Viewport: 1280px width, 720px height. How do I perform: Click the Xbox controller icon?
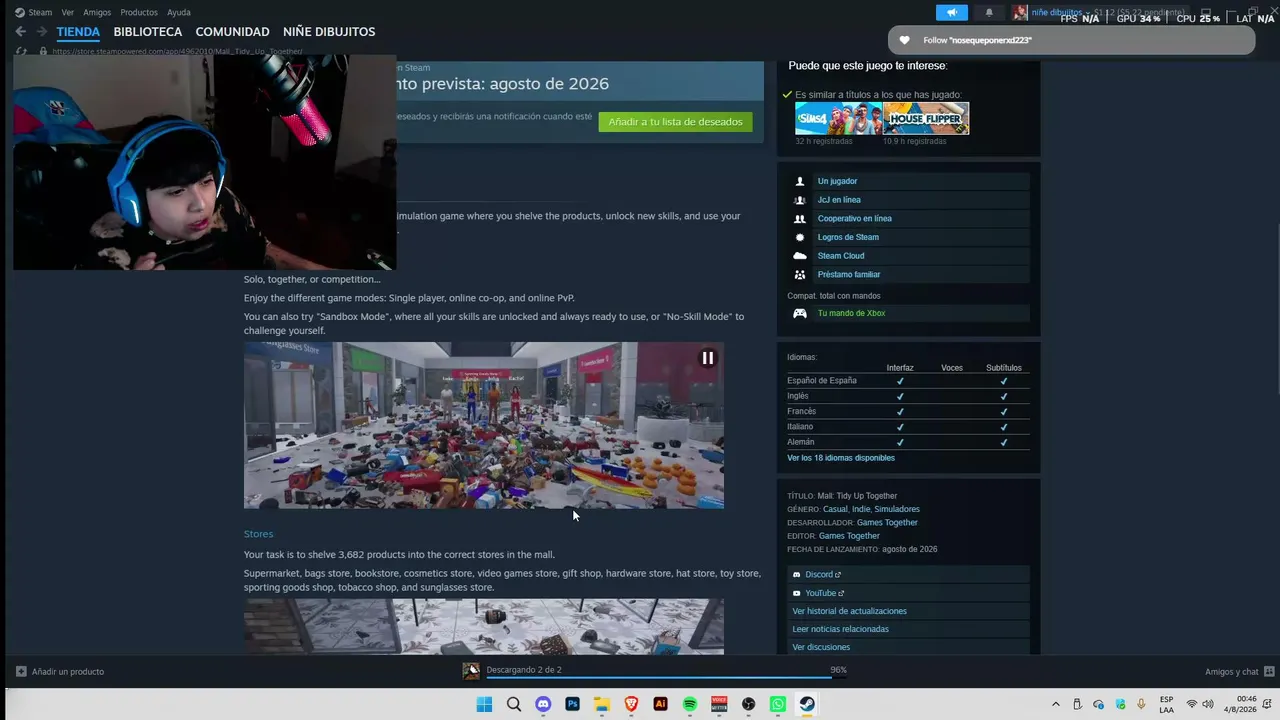[x=800, y=313]
